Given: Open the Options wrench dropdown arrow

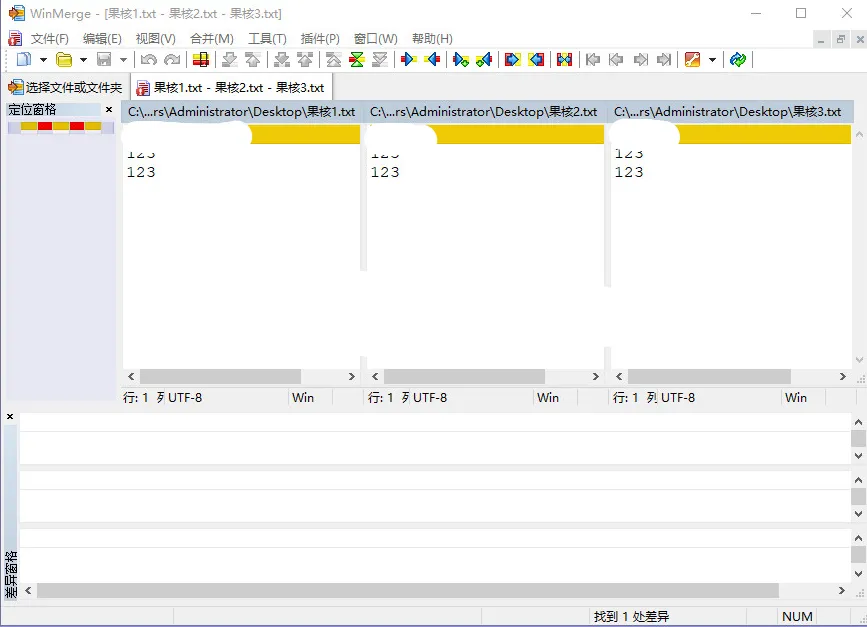Looking at the screenshot, I should click(712, 60).
